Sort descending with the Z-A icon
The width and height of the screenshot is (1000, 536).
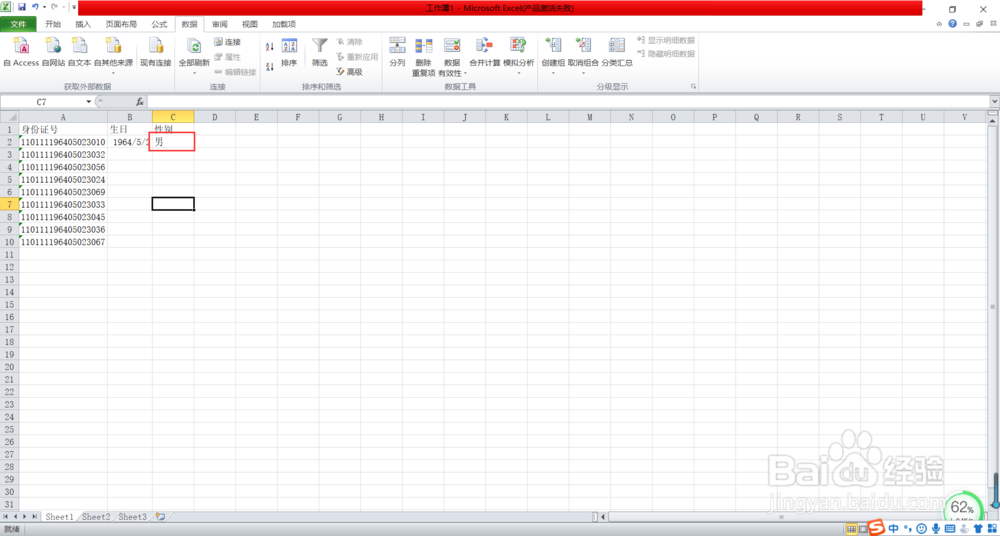tap(269, 66)
